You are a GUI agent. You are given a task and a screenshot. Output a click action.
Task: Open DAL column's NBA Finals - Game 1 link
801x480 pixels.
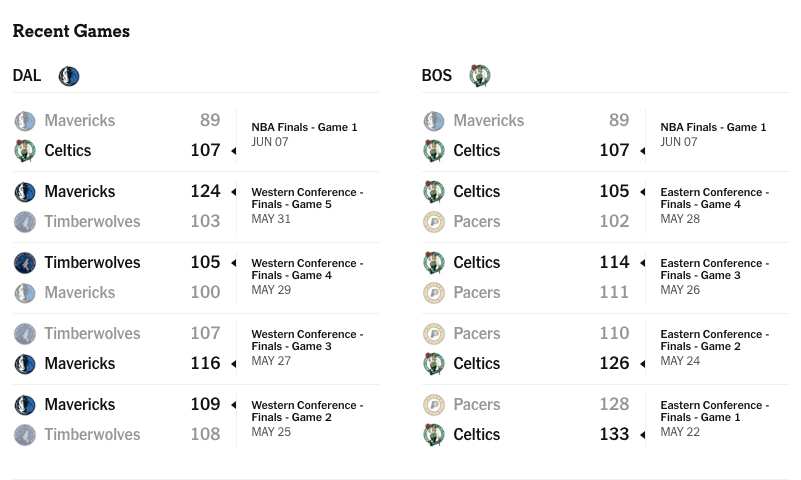click(304, 127)
